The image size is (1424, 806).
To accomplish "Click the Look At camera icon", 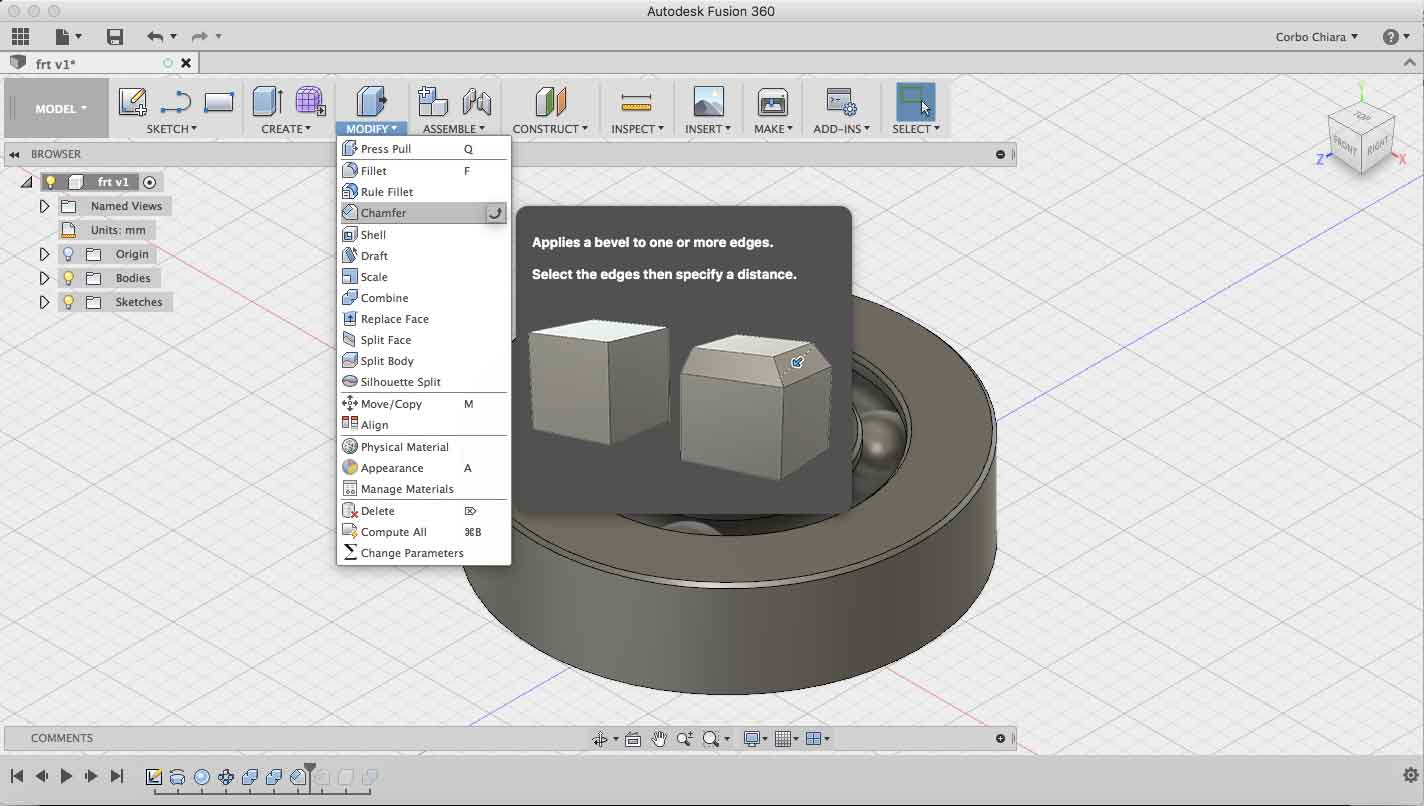I will (633, 739).
